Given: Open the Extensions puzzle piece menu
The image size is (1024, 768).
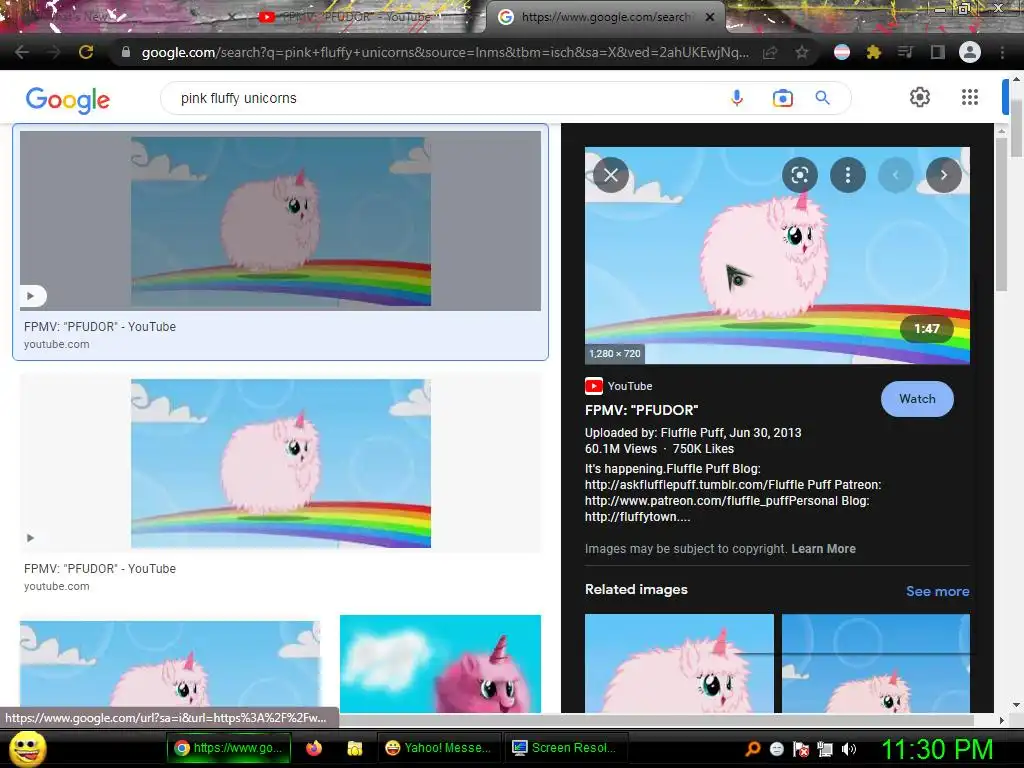Looking at the screenshot, I should (874, 52).
